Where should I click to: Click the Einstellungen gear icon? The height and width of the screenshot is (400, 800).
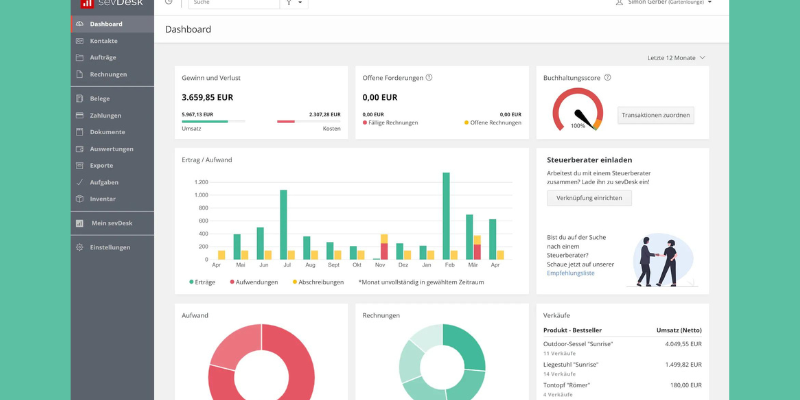pyautogui.click(x=79, y=247)
